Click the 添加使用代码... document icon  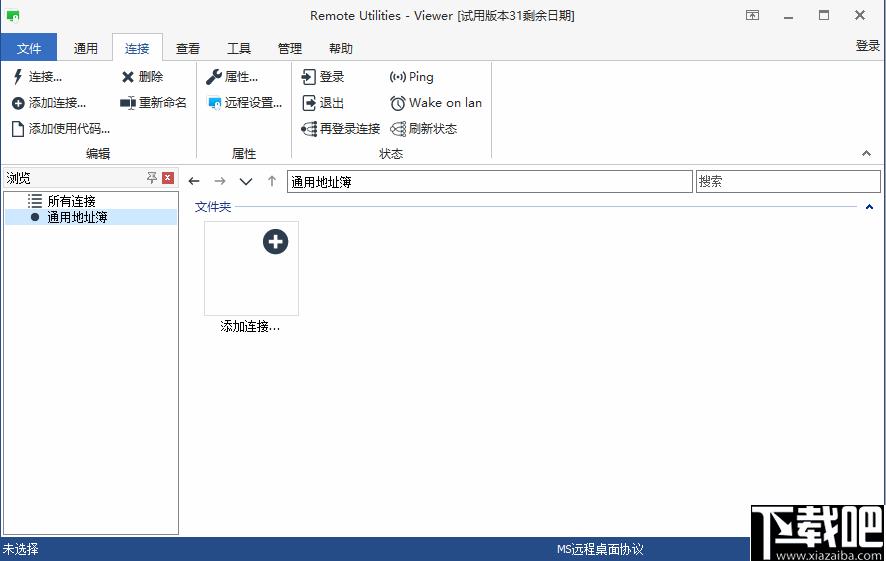point(18,129)
